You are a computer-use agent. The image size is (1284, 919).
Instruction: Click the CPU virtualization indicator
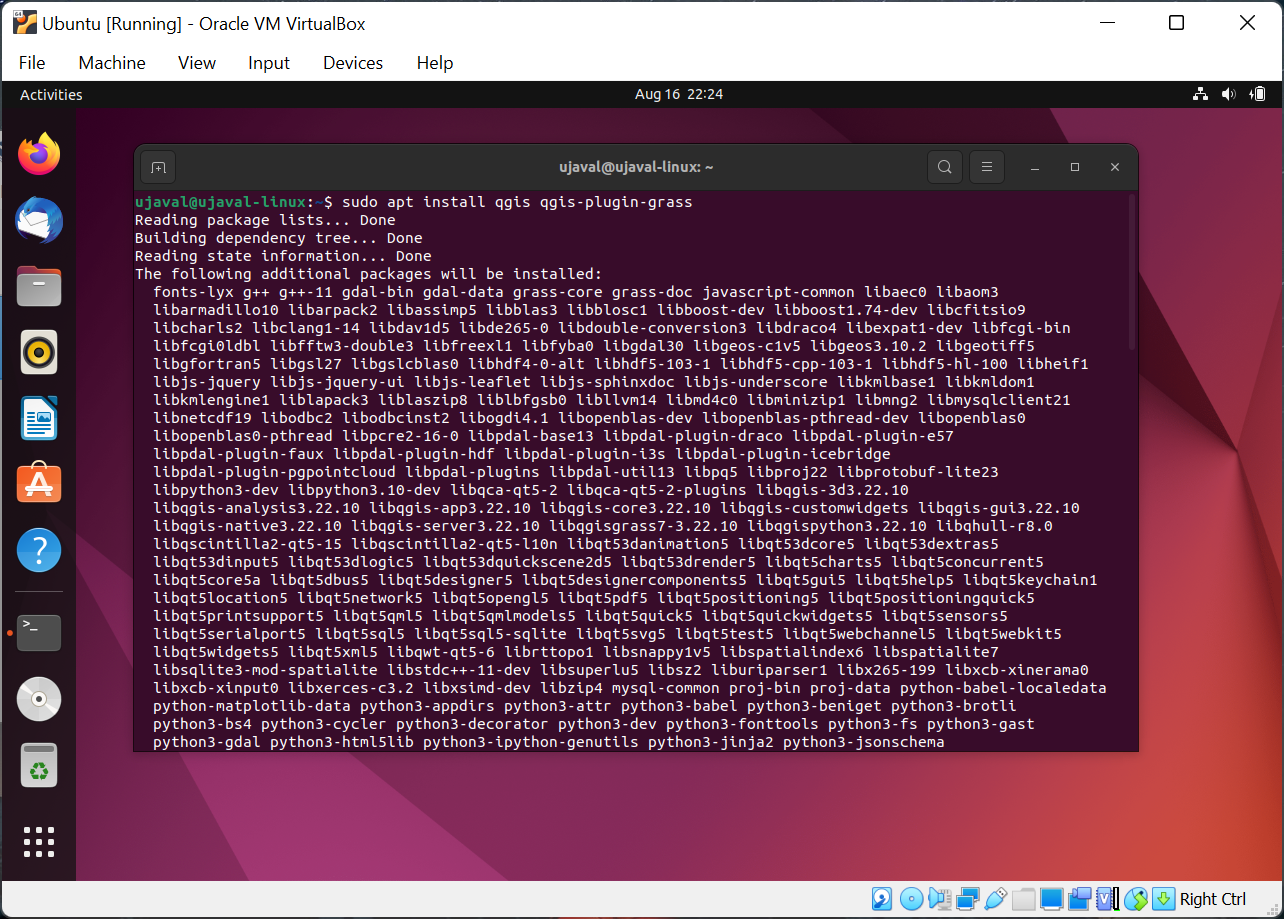click(1108, 899)
